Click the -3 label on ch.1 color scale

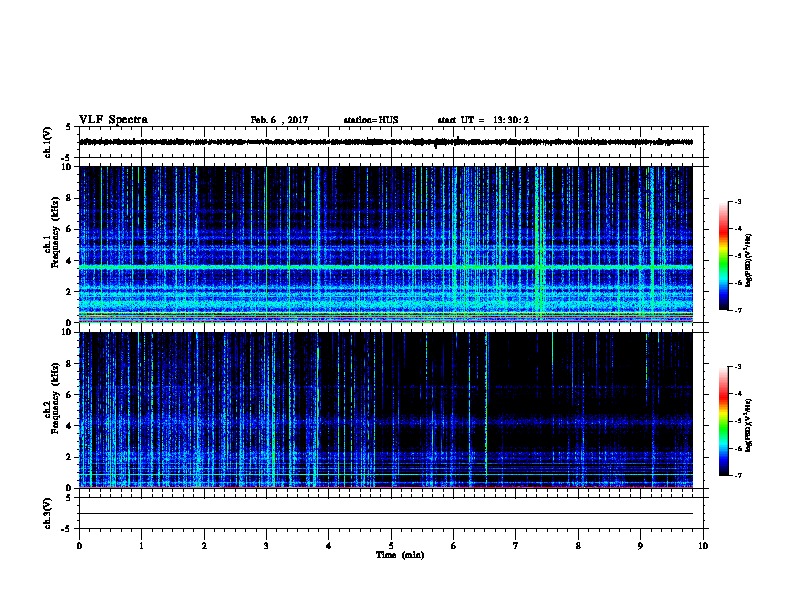[737, 202]
